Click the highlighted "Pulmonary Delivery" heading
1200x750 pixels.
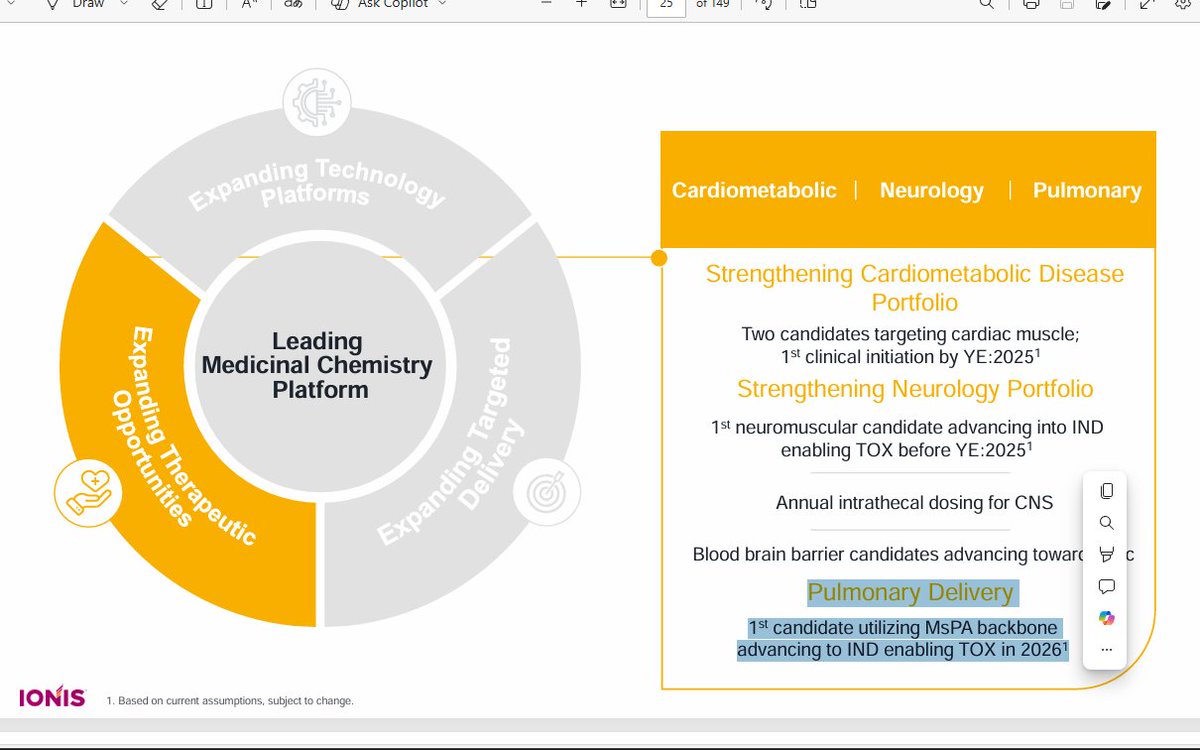[x=911, y=592]
